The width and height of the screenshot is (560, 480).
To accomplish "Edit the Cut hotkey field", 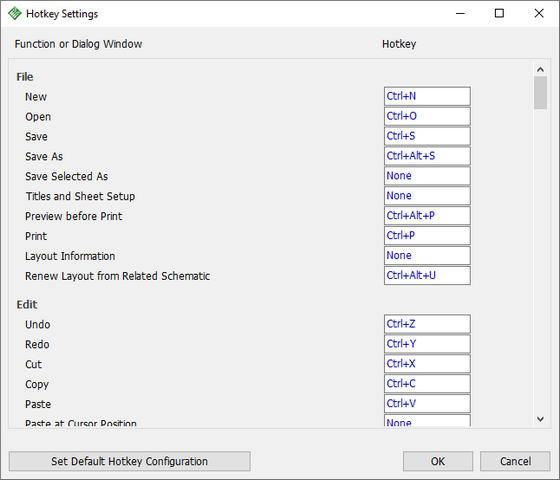I will (427, 364).
